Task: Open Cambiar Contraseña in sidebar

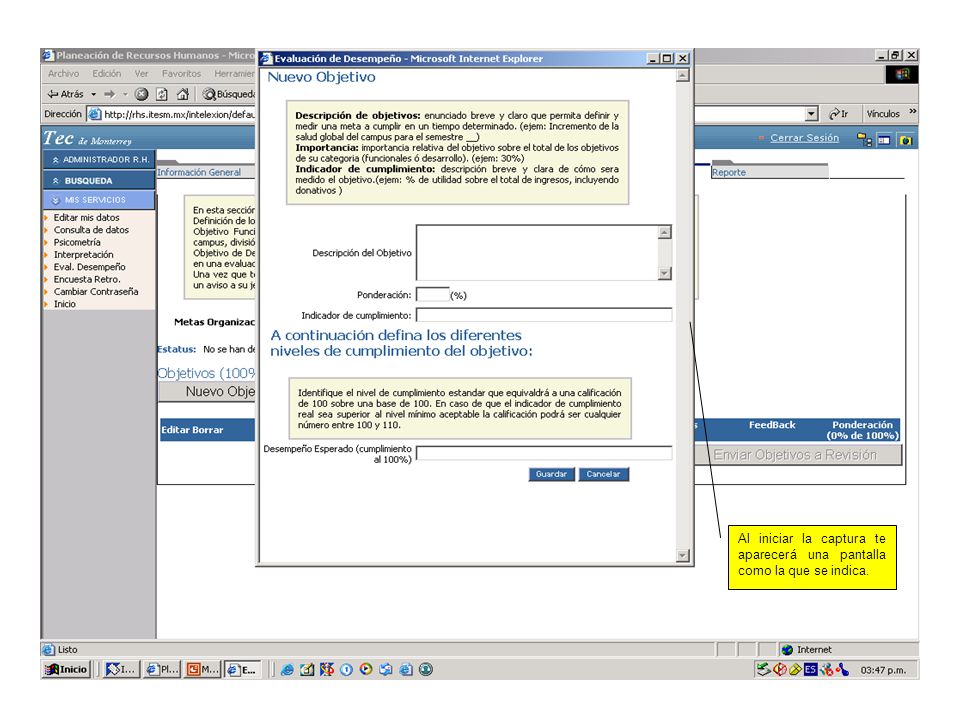Action: [96, 291]
